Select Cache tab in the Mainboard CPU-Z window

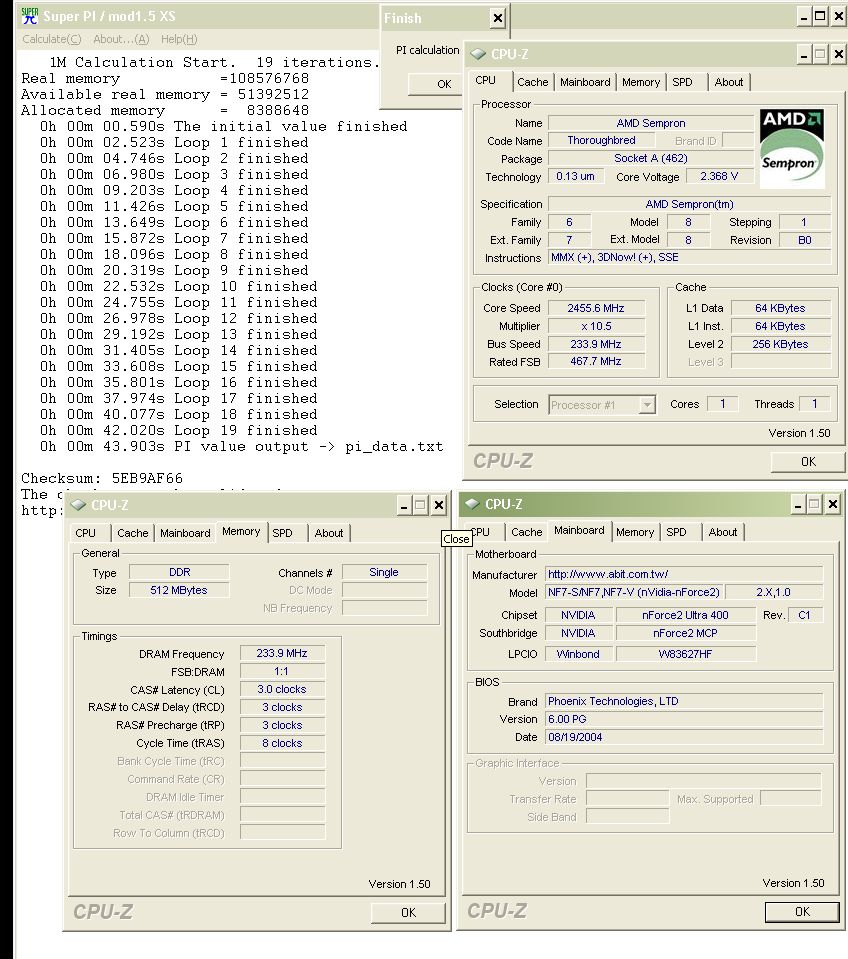526,532
